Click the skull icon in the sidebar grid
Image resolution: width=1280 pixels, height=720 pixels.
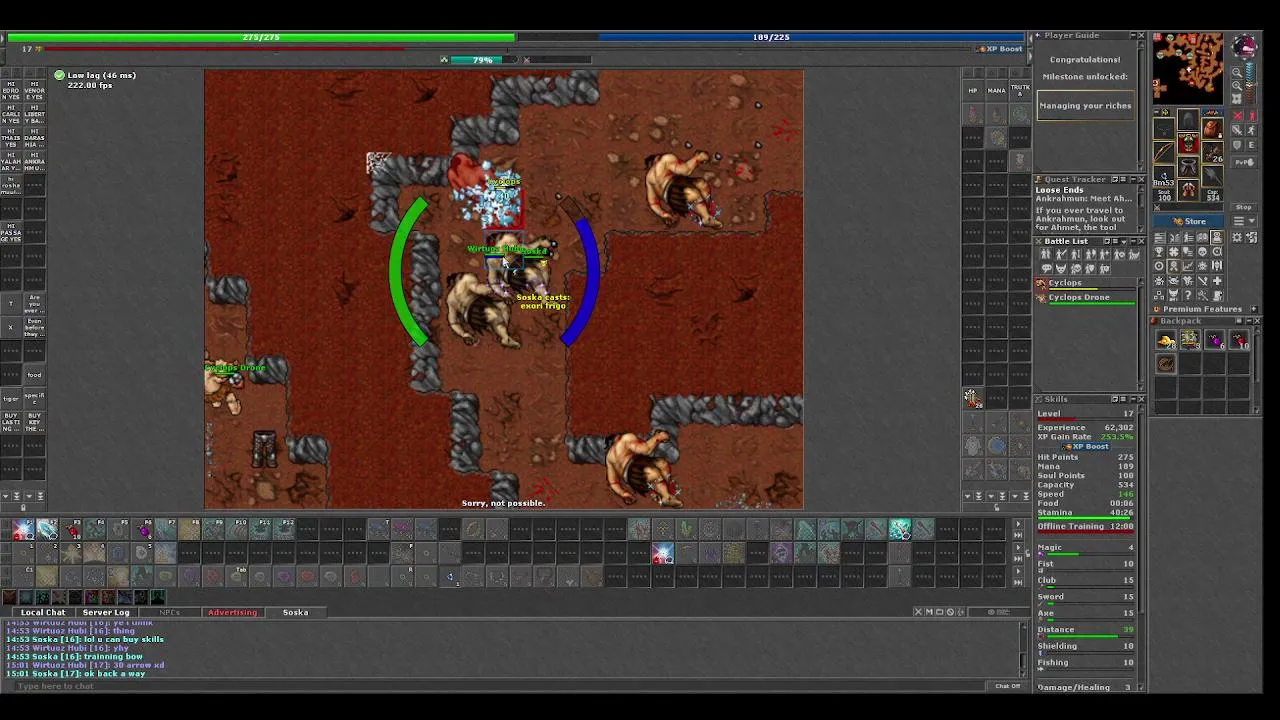(1202, 251)
